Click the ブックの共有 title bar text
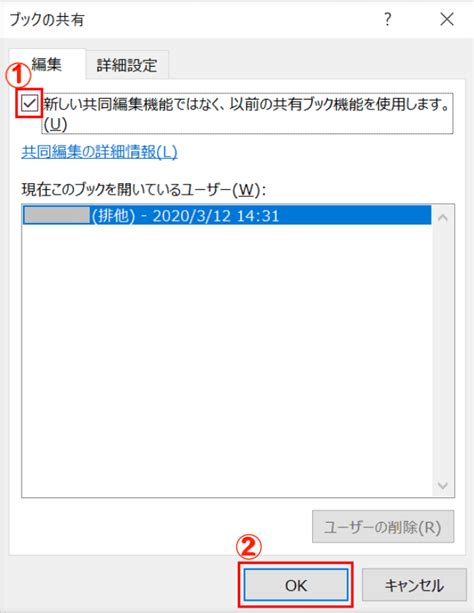474x613 pixels. [47, 20]
